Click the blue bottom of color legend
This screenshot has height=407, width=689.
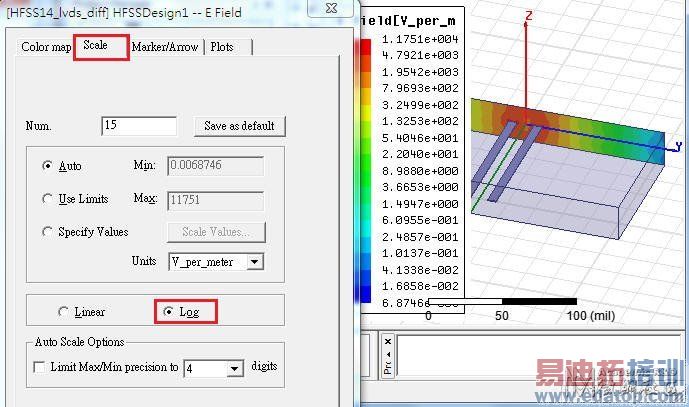tap(365, 294)
